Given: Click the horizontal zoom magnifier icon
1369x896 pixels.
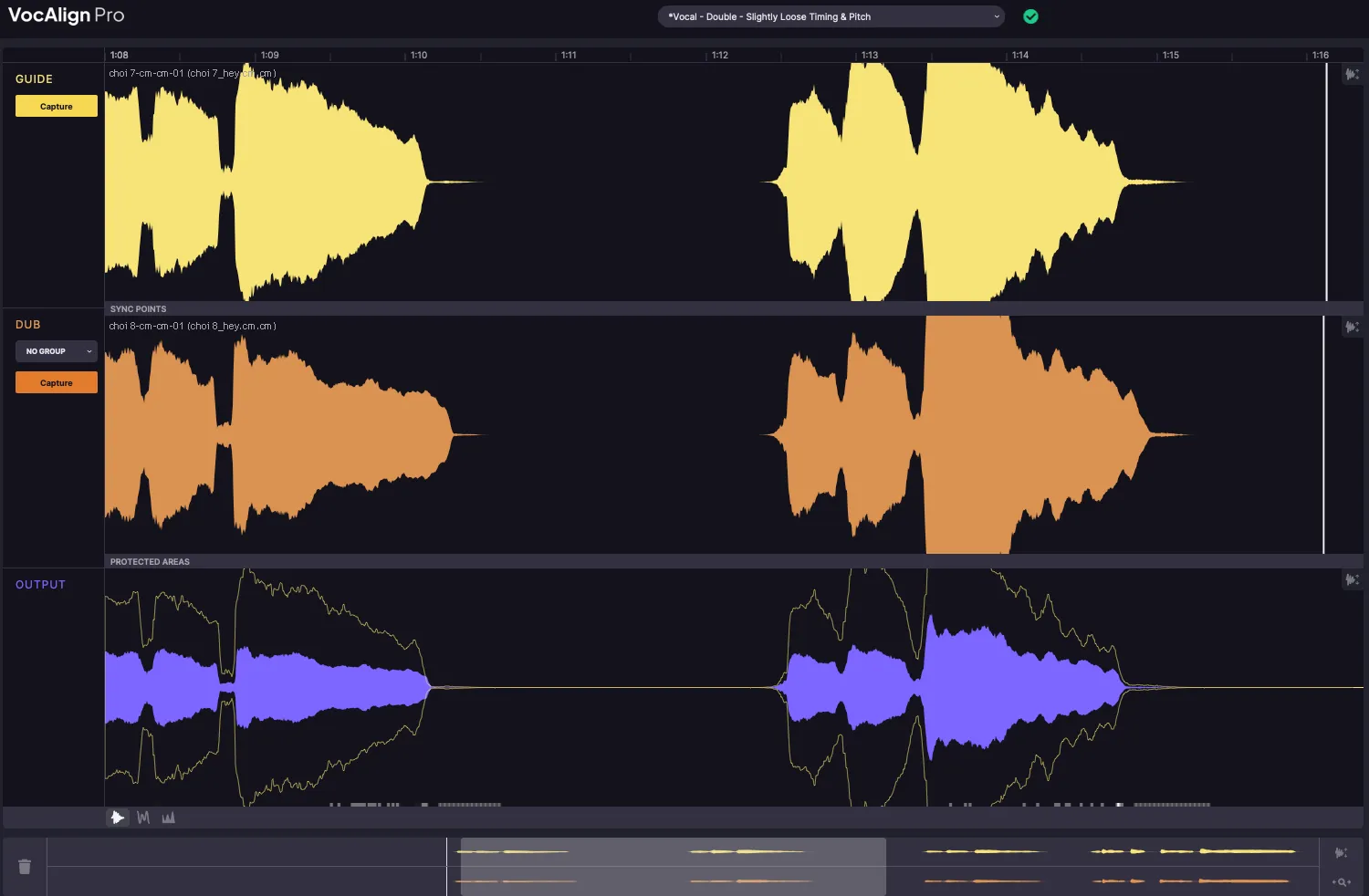Looking at the screenshot, I should pos(1342,882).
